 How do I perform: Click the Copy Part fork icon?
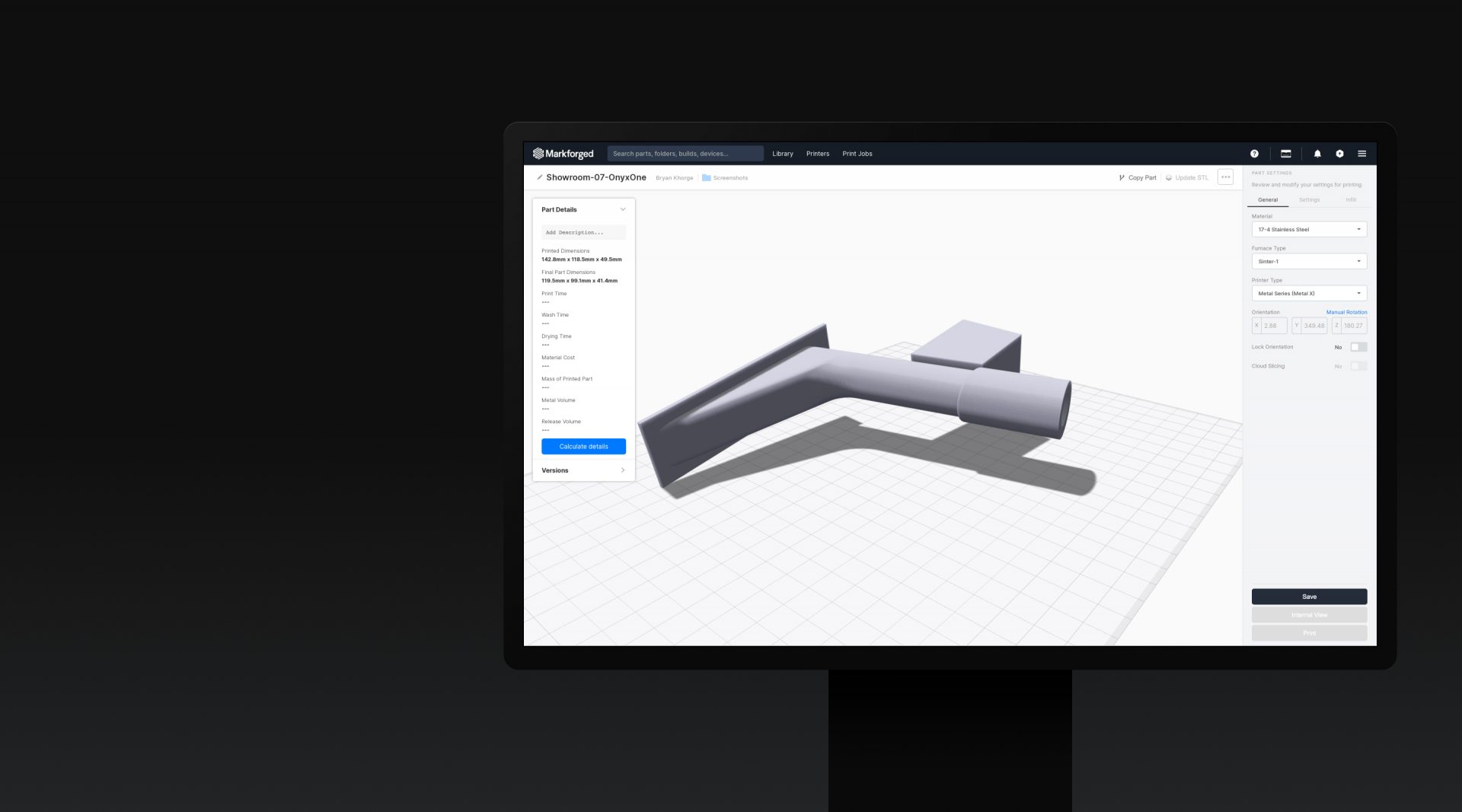point(1122,177)
